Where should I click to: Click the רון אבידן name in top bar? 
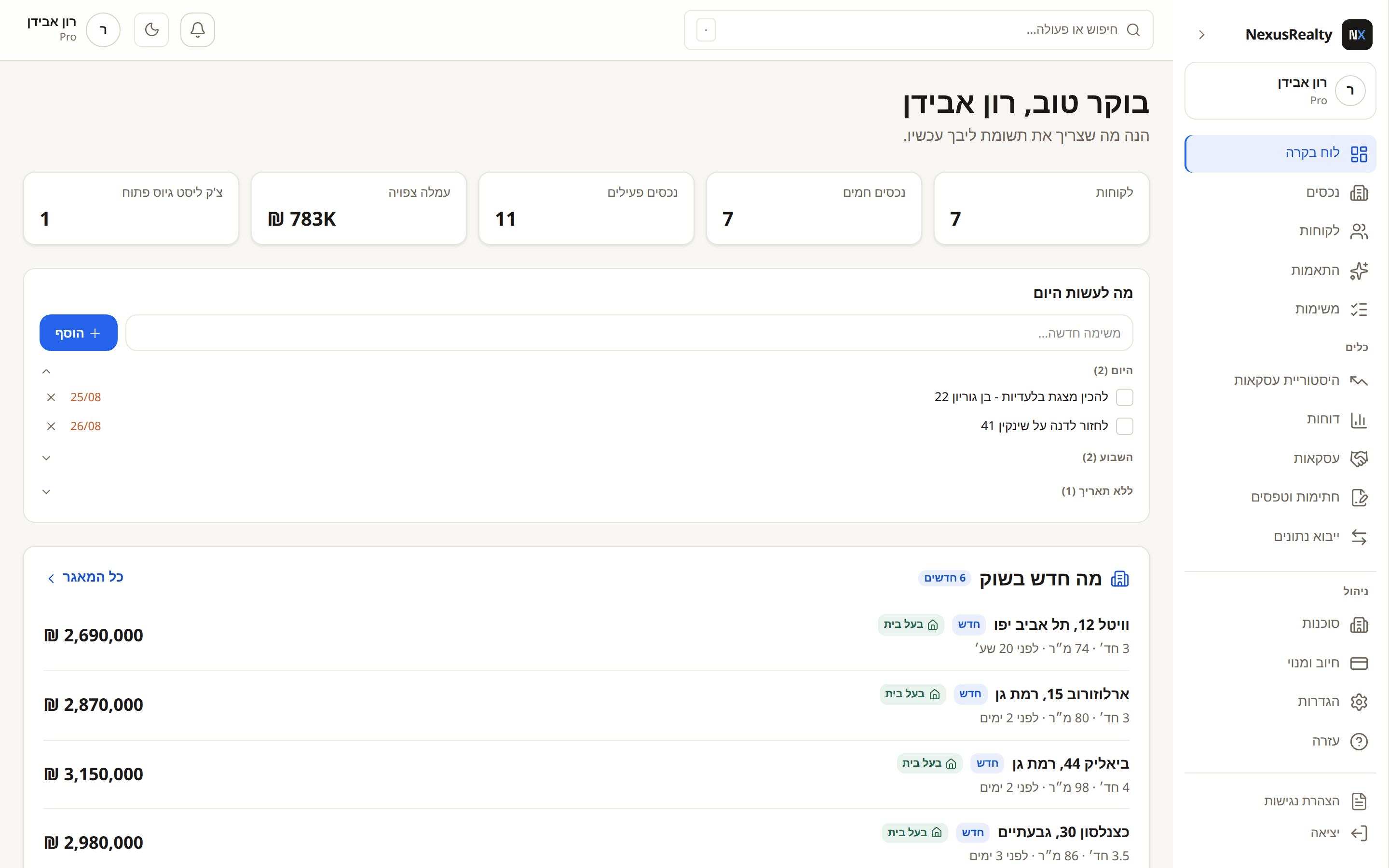coord(52,22)
